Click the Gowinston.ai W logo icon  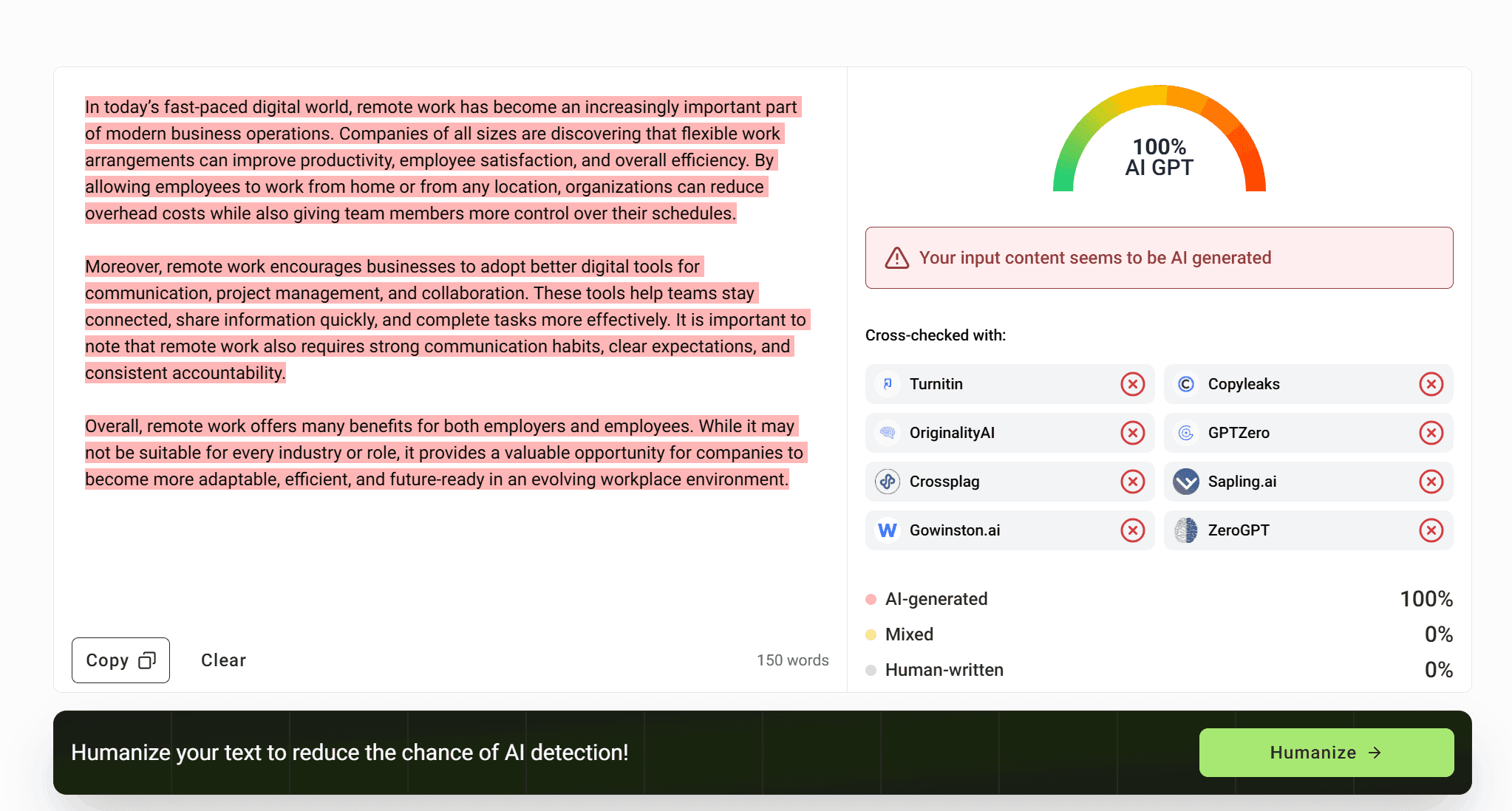click(x=888, y=530)
